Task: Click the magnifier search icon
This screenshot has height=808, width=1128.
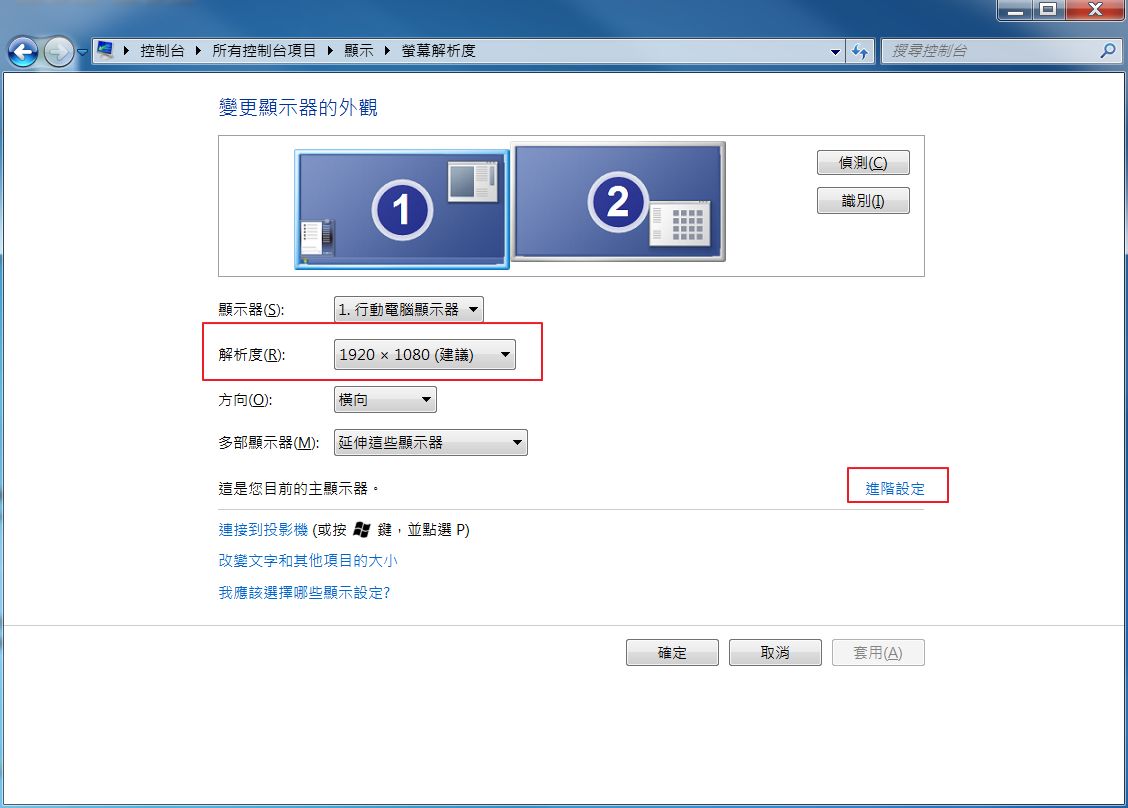Action: [1109, 50]
